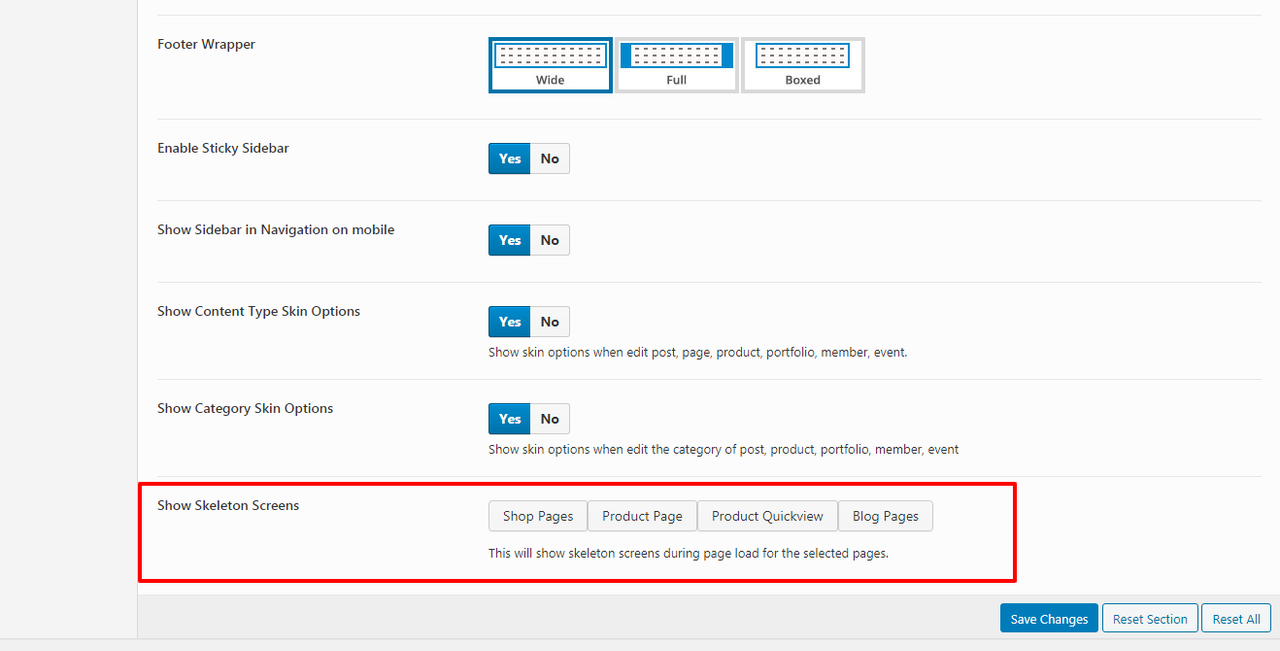This screenshot has width=1280, height=651.
Task: Turn off Sidebar in Navigation on mobile
Action: [x=550, y=240]
